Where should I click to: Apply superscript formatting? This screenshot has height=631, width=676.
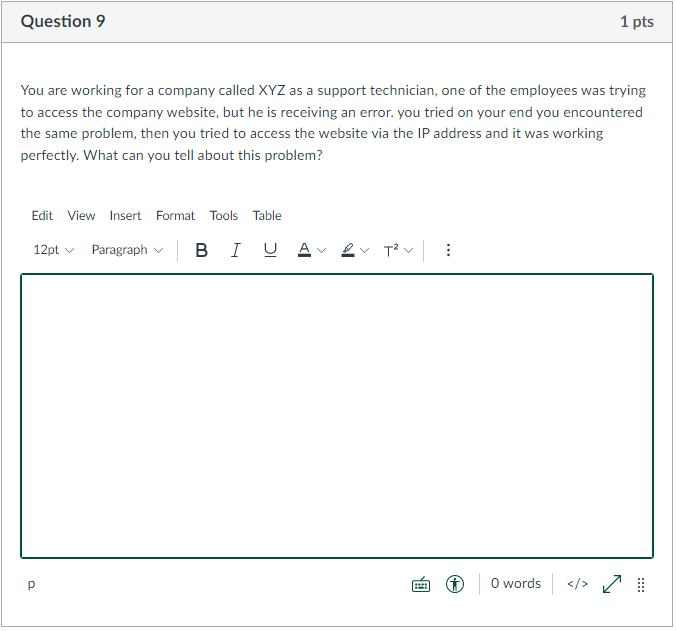click(x=391, y=250)
